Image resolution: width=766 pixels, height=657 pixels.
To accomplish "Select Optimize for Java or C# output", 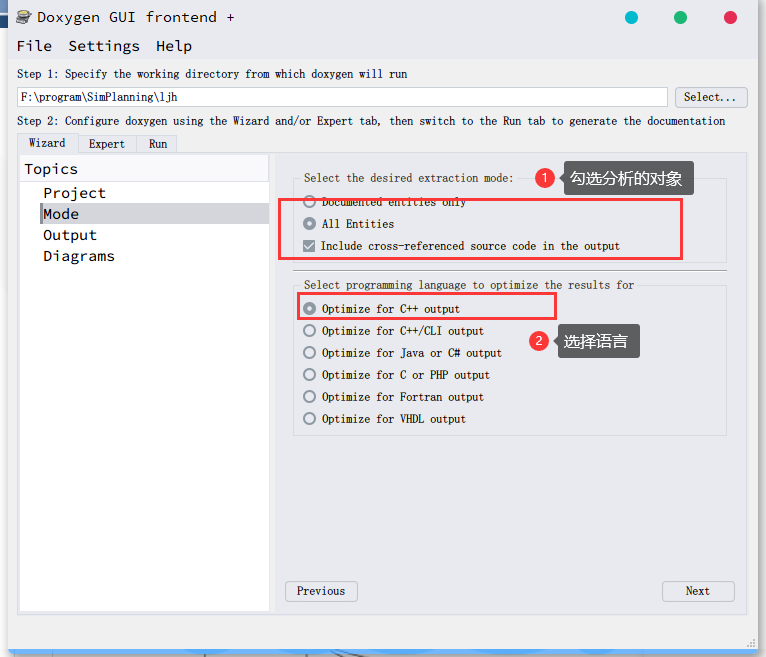I will (309, 353).
